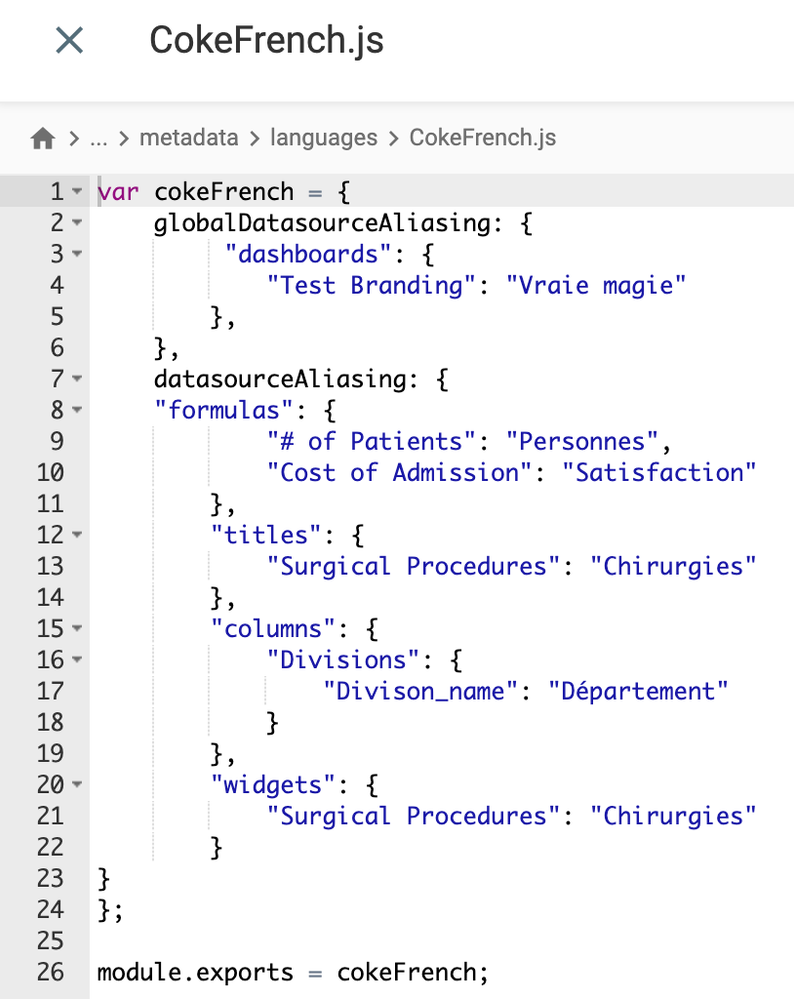Screen dimensions: 794x999
Task: Collapse the Divisions object on line 16
Action: pos(78,660)
